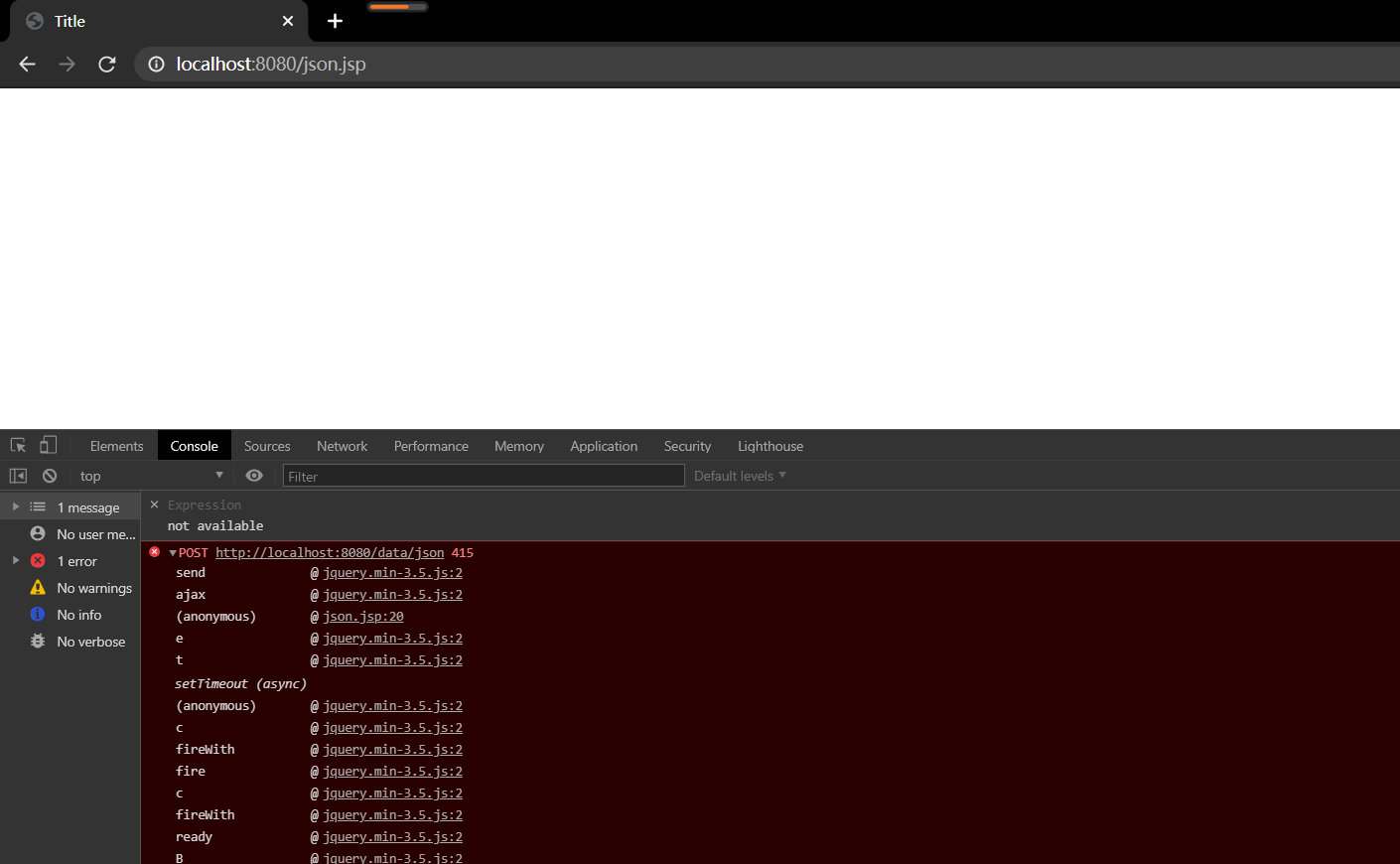Activate the inspect element picker icon
Image resolution: width=1400 pixels, height=864 pixels.
pyautogui.click(x=18, y=445)
